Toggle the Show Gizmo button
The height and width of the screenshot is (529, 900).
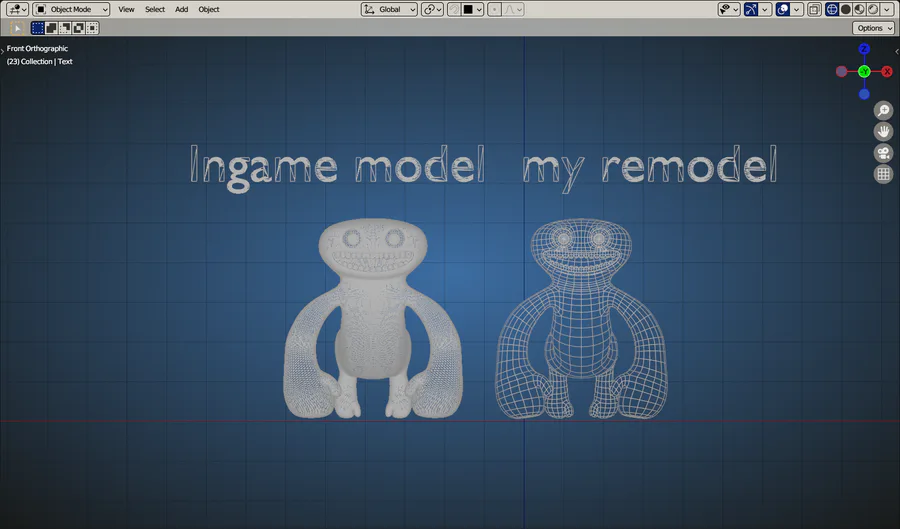(x=751, y=9)
